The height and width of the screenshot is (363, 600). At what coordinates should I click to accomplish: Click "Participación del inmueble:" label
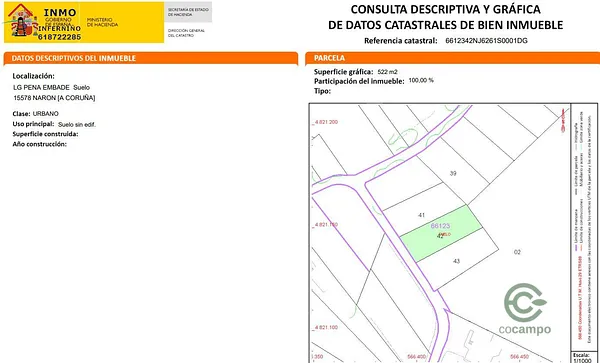coord(359,81)
